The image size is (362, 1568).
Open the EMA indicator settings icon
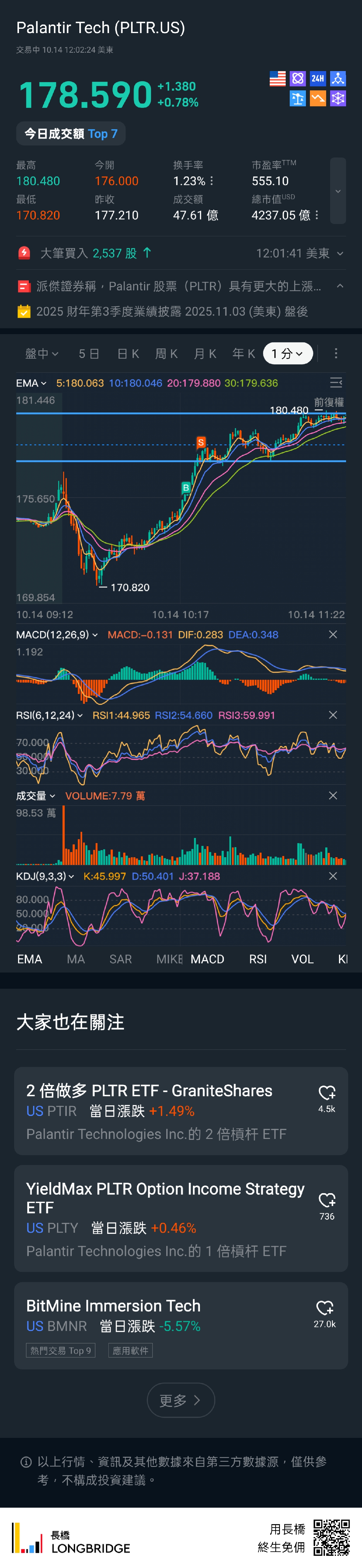[336, 383]
